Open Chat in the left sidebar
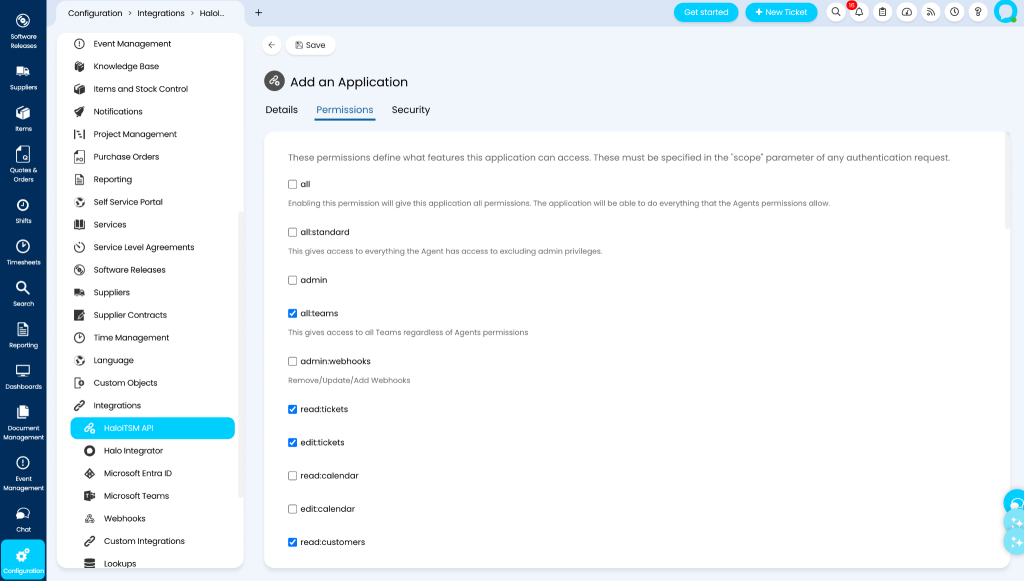Viewport: 1024px width, 581px height. click(23, 520)
